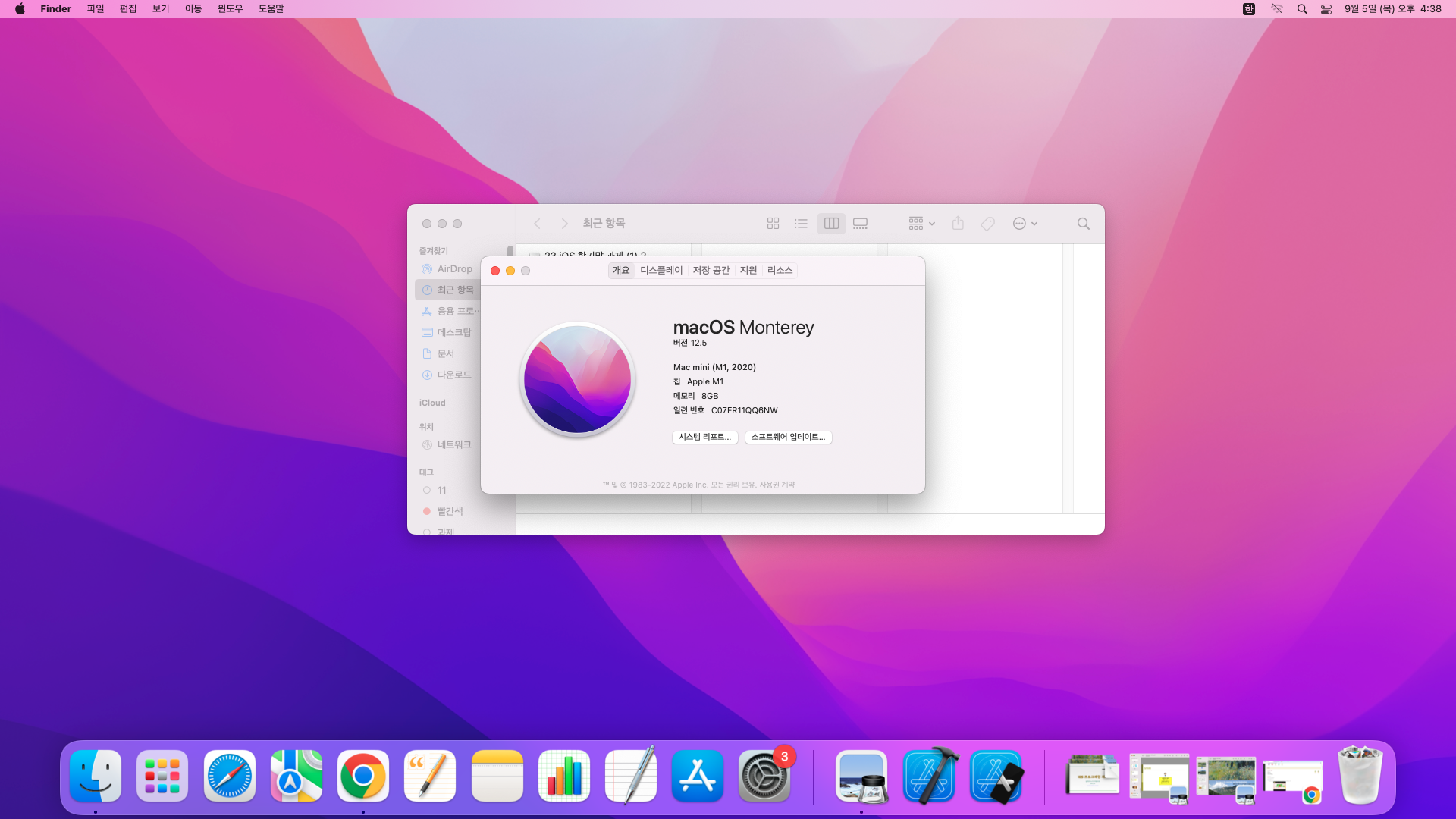Open the Finder icon in the Dock
The height and width of the screenshot is (819, 1456).
(x=96, y=776)
